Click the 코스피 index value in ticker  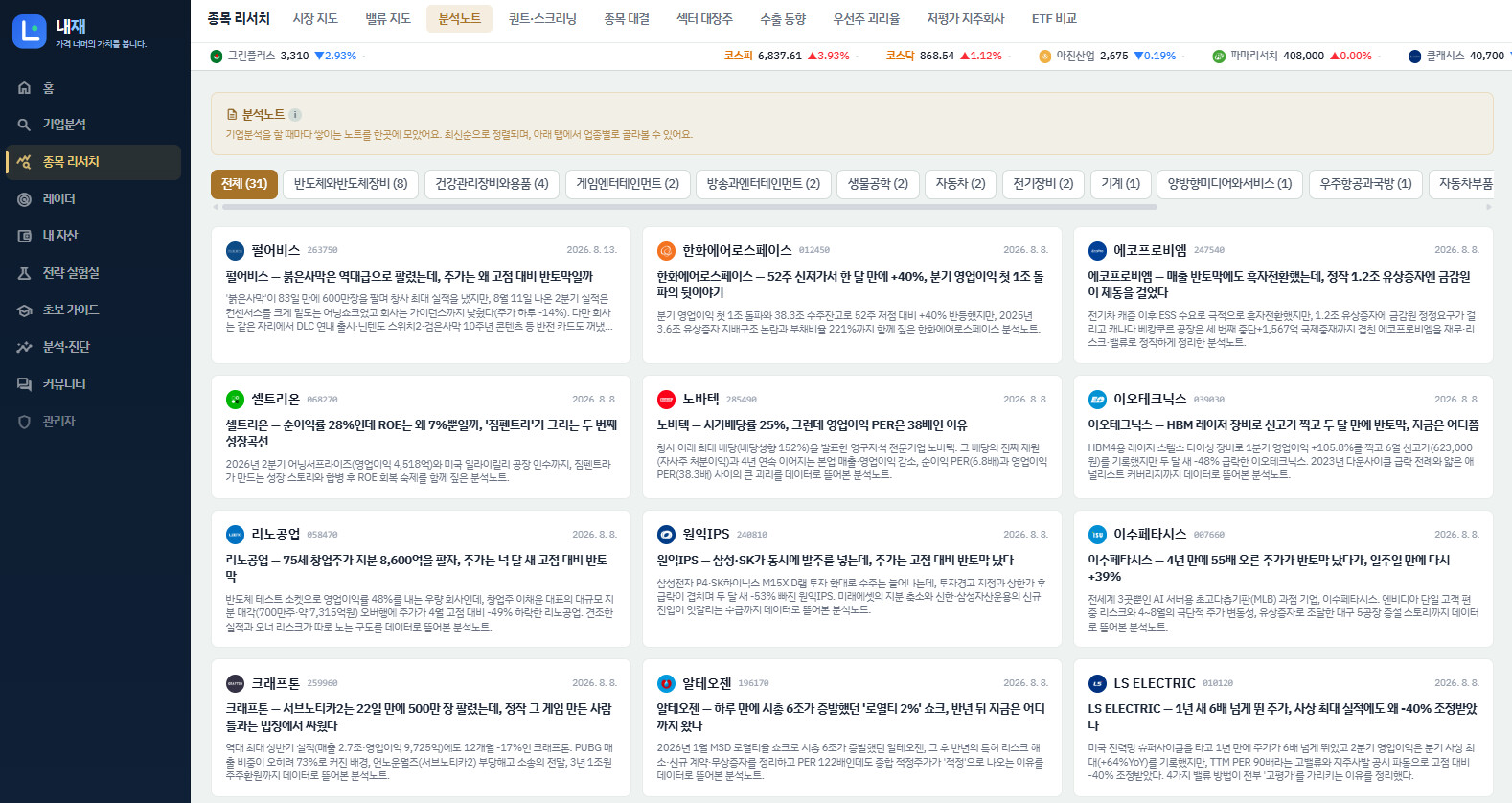tap(780, 57)
